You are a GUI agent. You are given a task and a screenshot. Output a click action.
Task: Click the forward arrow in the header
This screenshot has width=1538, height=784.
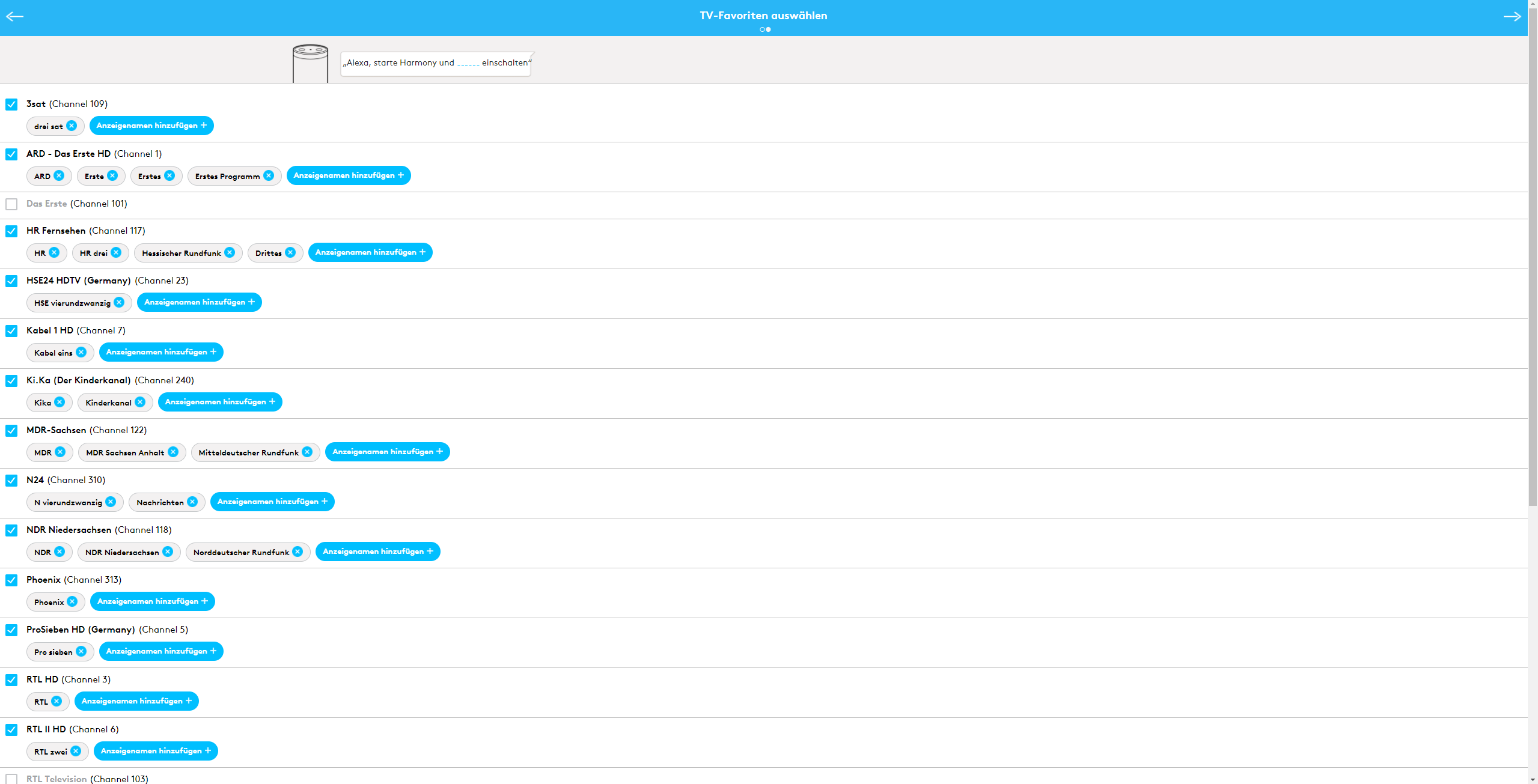(x=1512, y=16)
